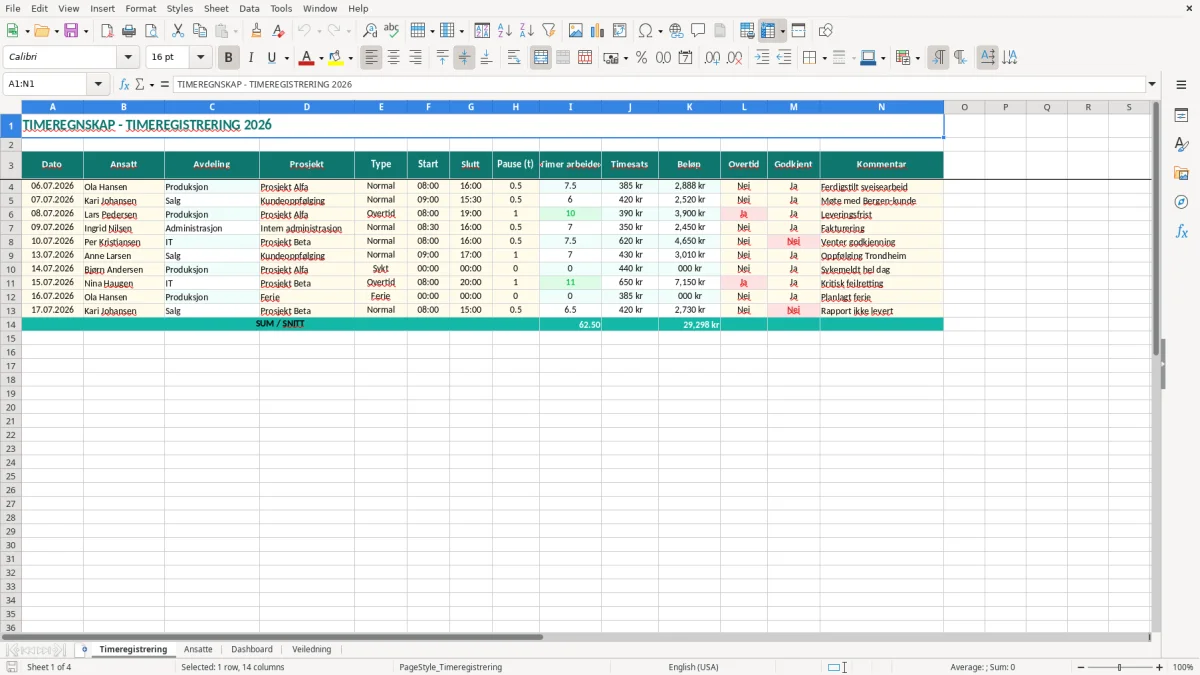Open the Navigator in the sidebar

pyautogui.click(x=1181, y=202)
